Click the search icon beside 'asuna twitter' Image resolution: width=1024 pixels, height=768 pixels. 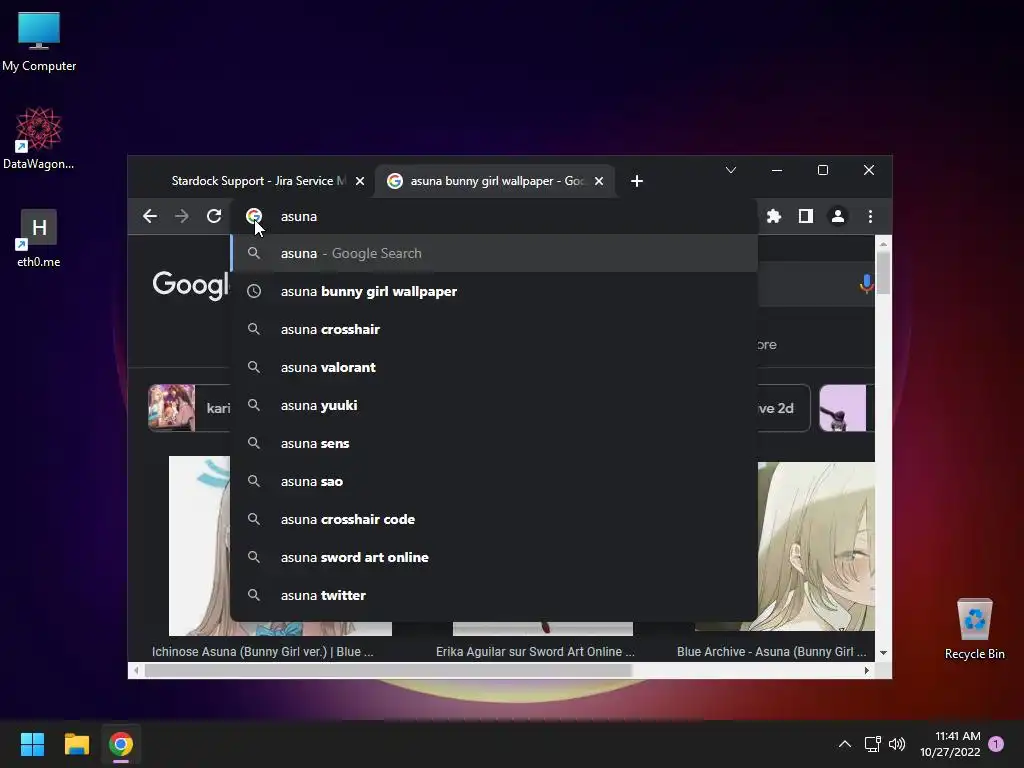click(x=254, y=595)
